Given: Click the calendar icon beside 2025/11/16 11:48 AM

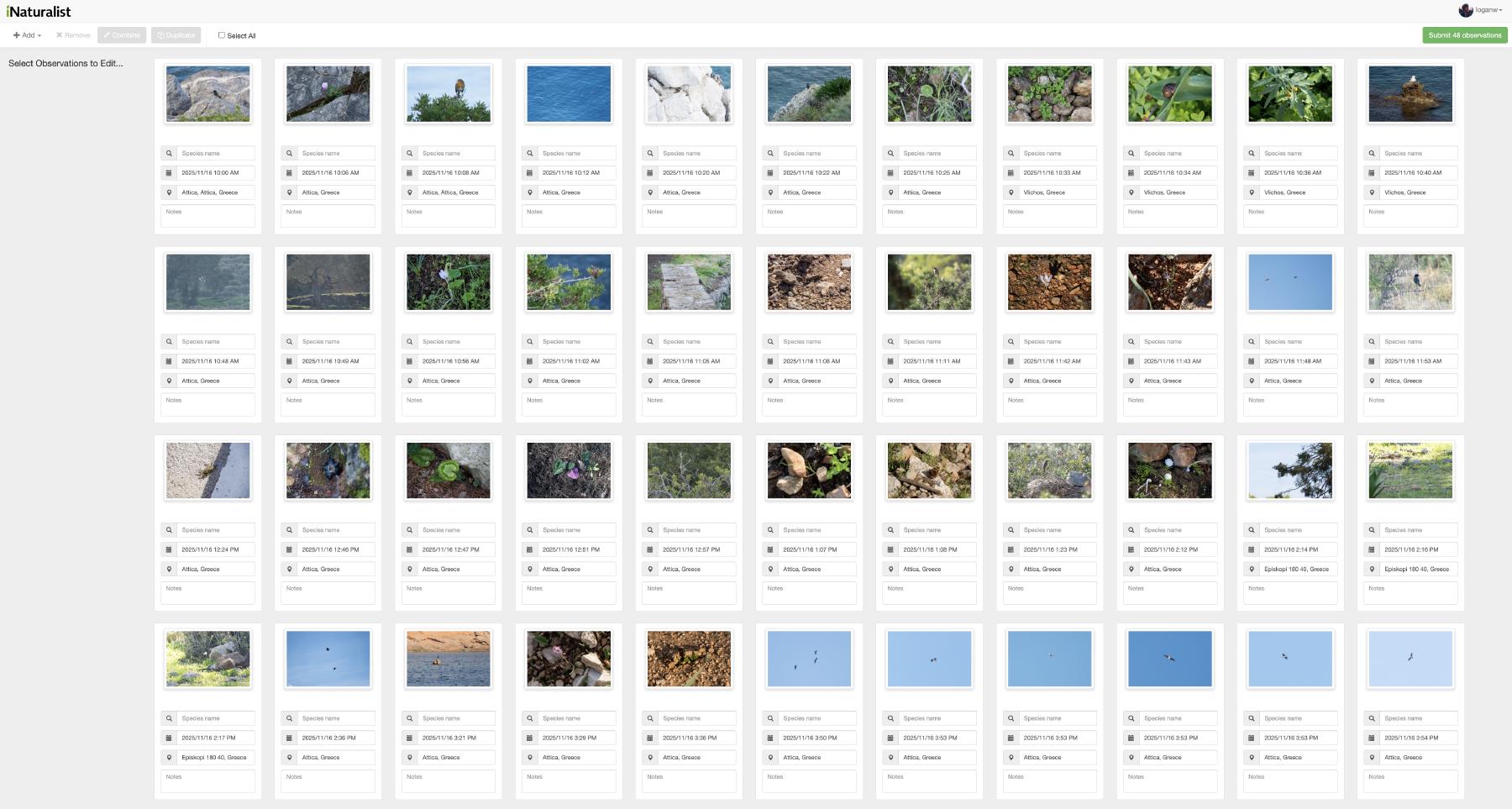Looking at the screenshot, I should pyautogui.click(x=1251, y=361).
